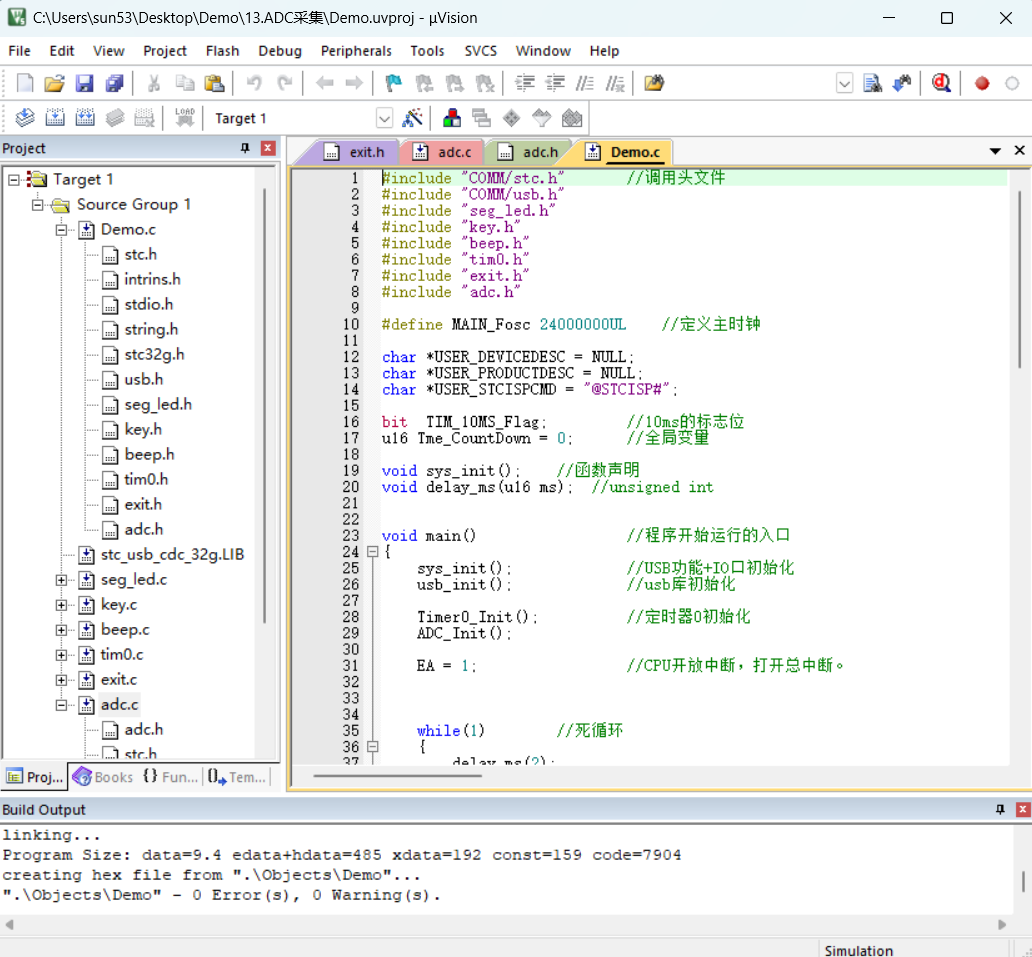Select exit.h file in project tree

click(143, 505)
